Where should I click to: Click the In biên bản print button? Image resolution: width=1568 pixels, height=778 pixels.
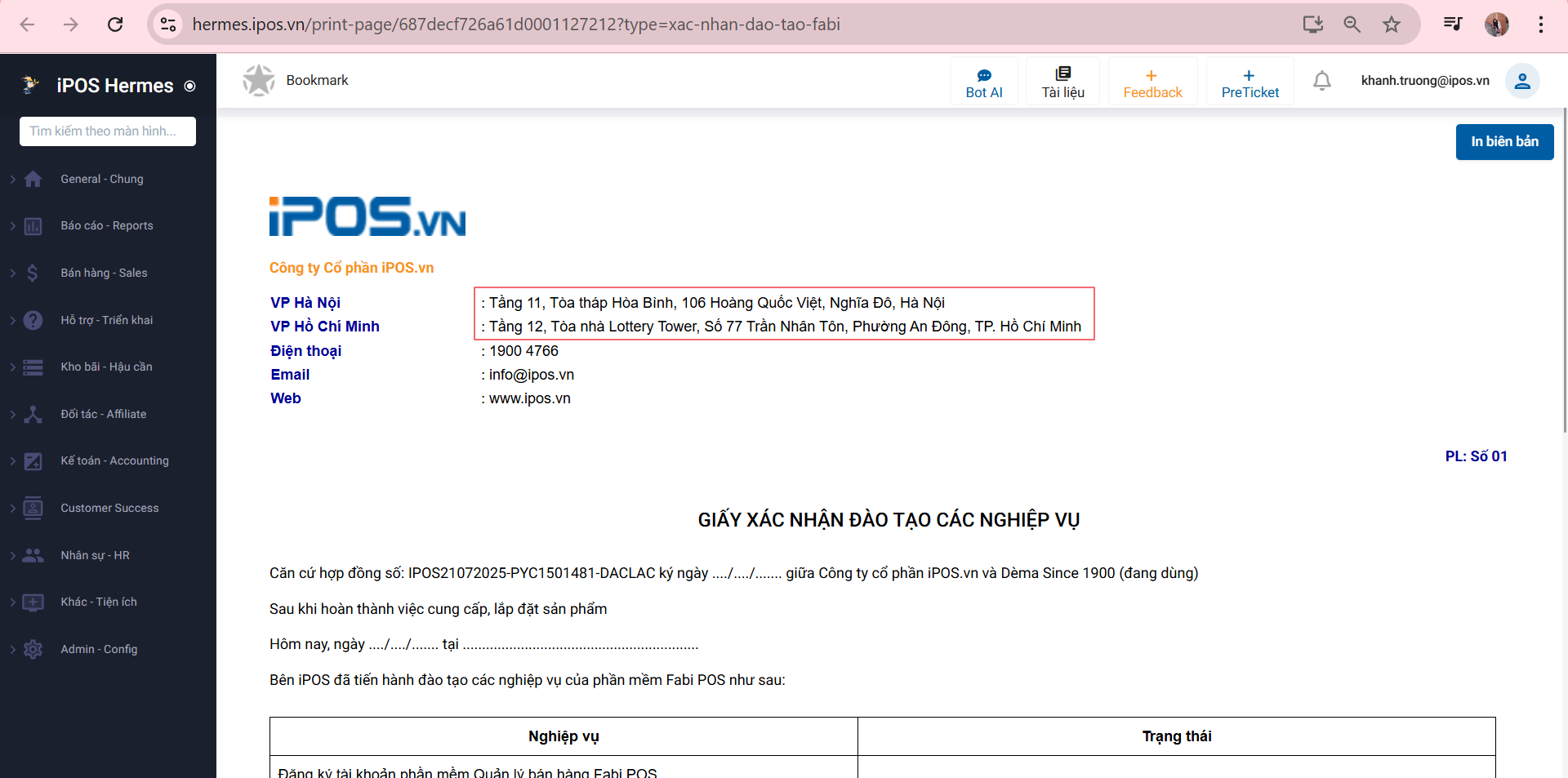click(1504, 142)
